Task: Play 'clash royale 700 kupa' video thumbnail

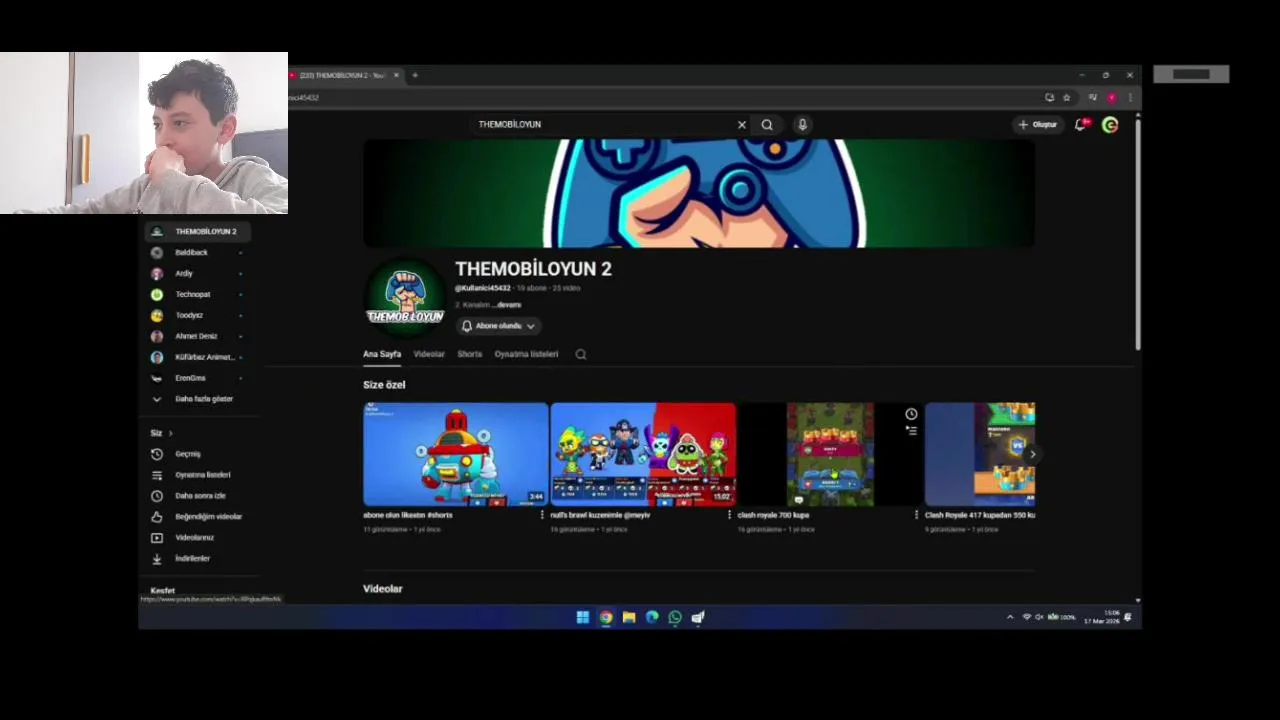Action: coord(830,454)
